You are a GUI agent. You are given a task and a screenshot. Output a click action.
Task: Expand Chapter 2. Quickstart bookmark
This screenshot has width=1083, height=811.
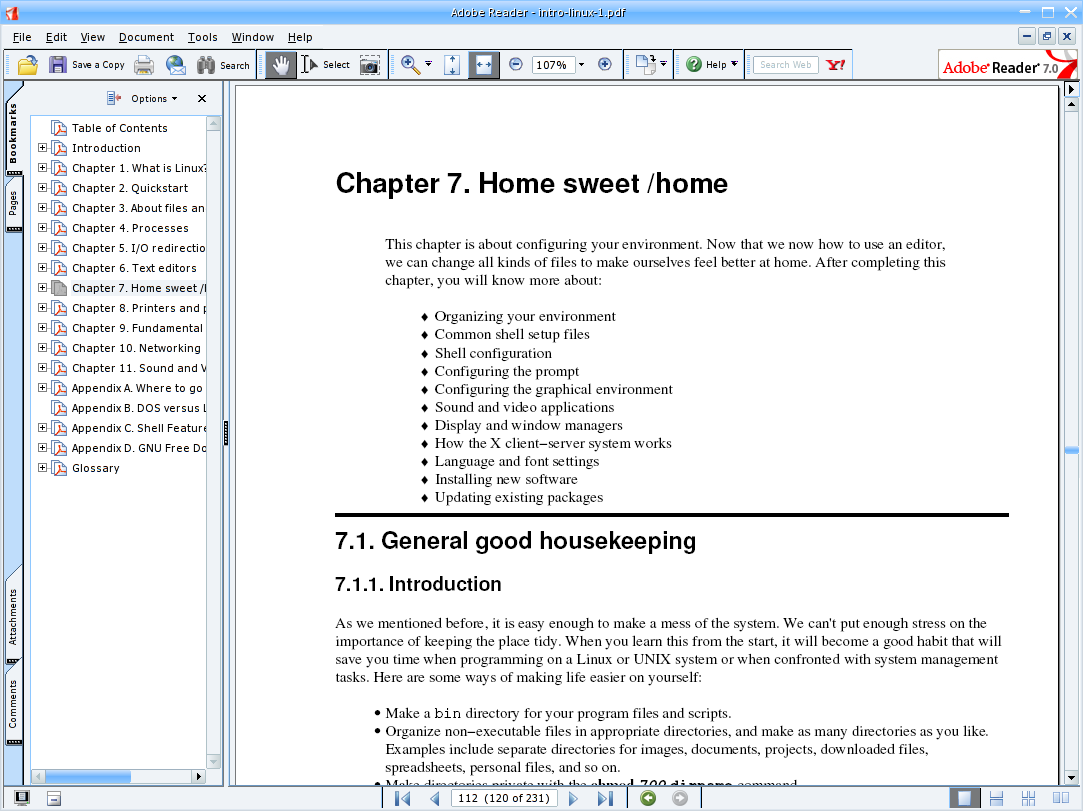tap(42, 188)
